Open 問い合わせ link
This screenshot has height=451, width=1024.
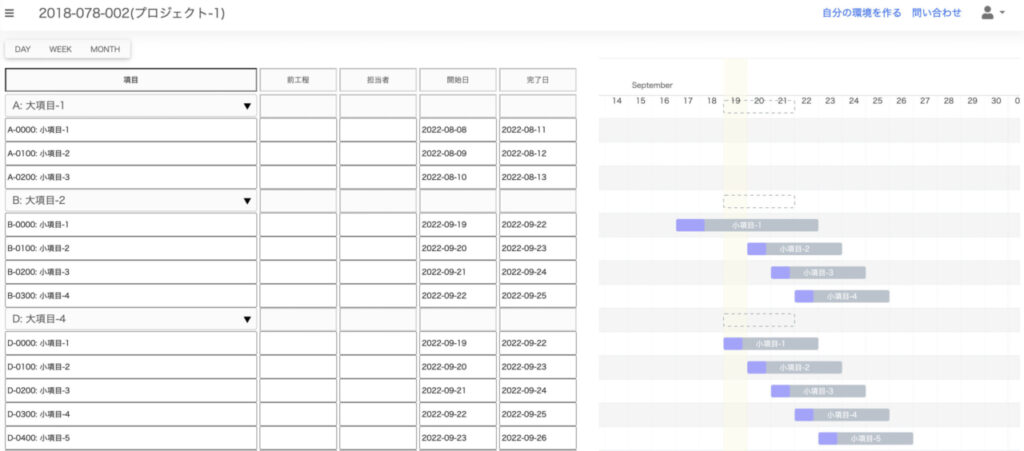tap(936, 12)
